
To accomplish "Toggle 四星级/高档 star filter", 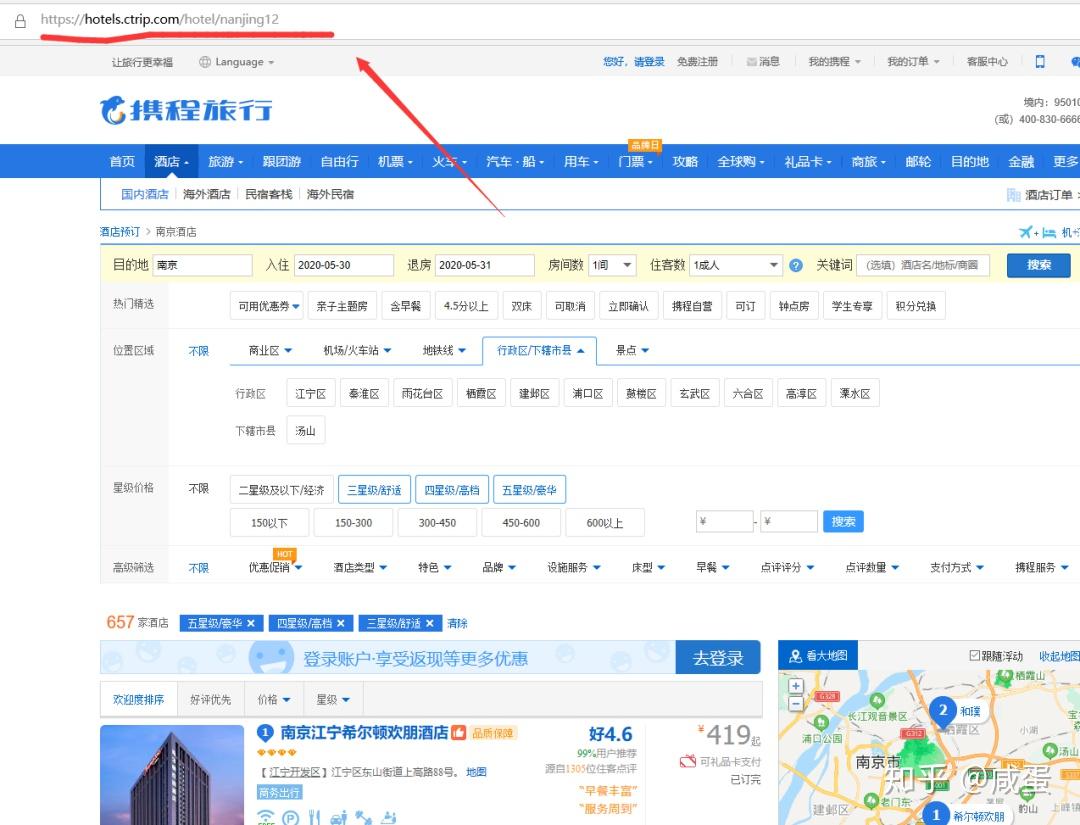I will tap(452, 490).
